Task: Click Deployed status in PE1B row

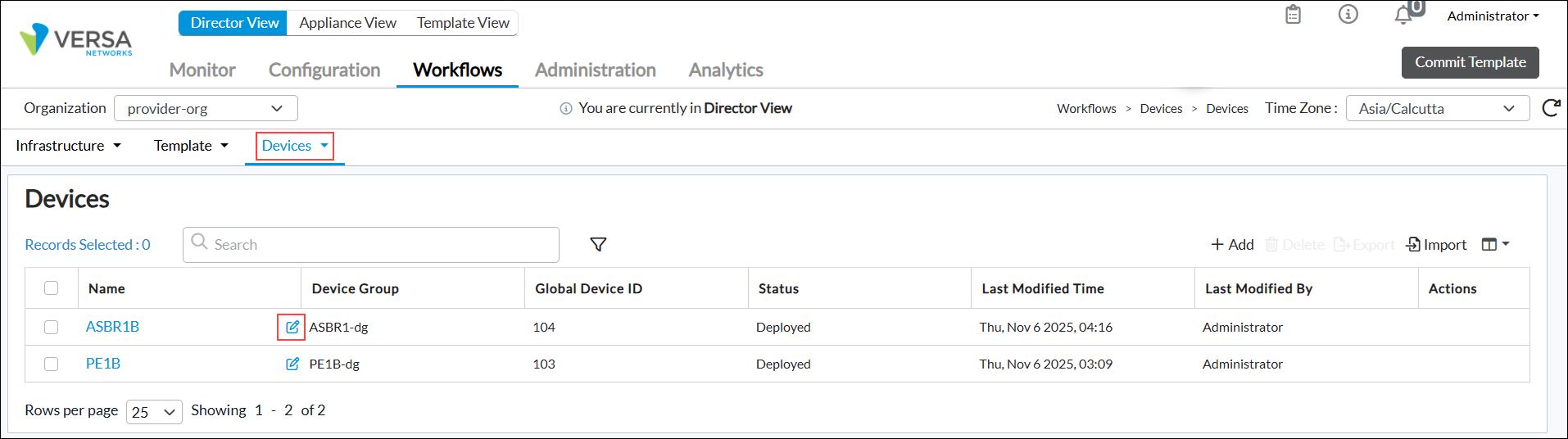Action: pos(783,364)
